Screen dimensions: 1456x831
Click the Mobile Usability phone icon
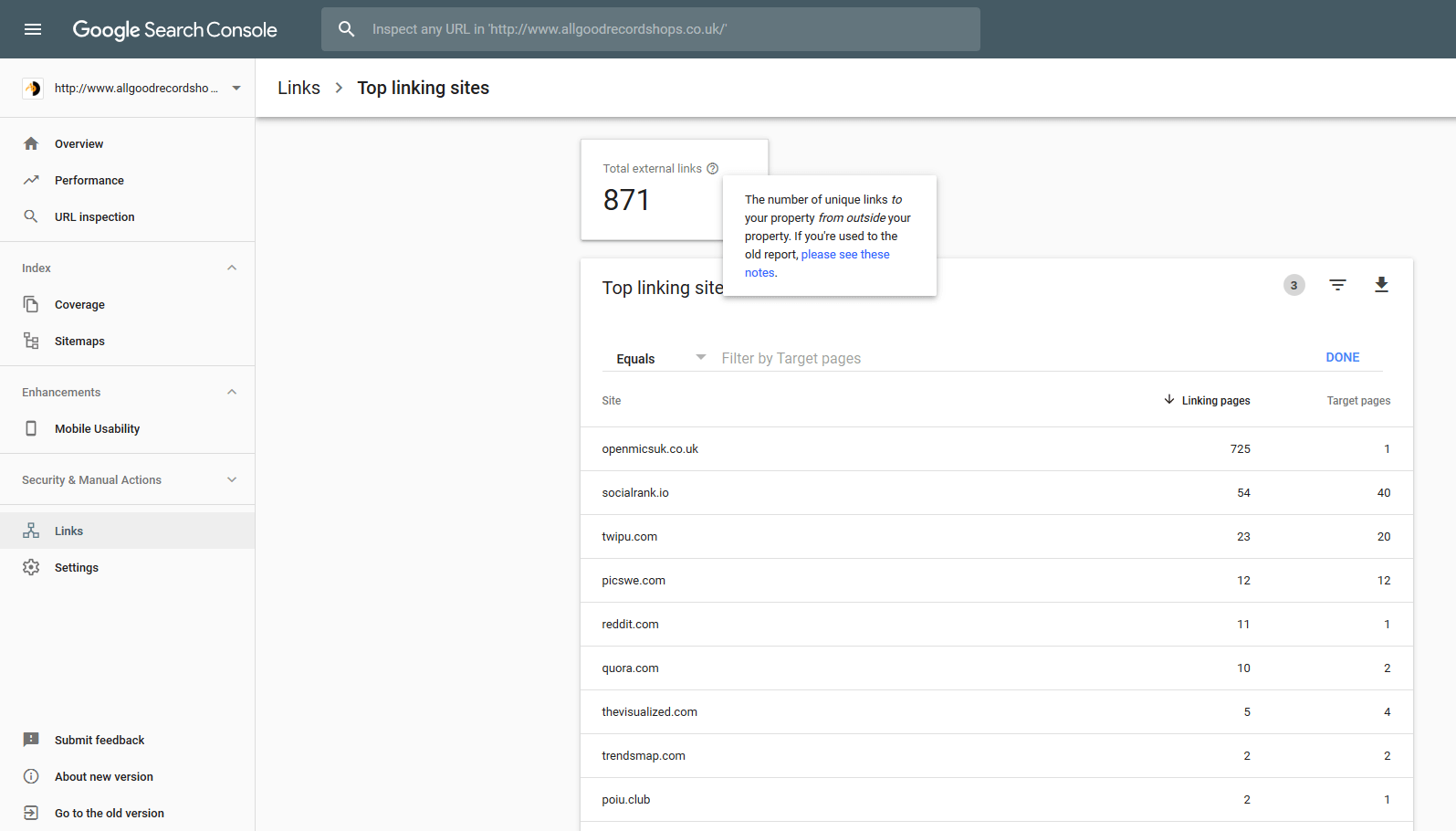(x=31, y=428)
